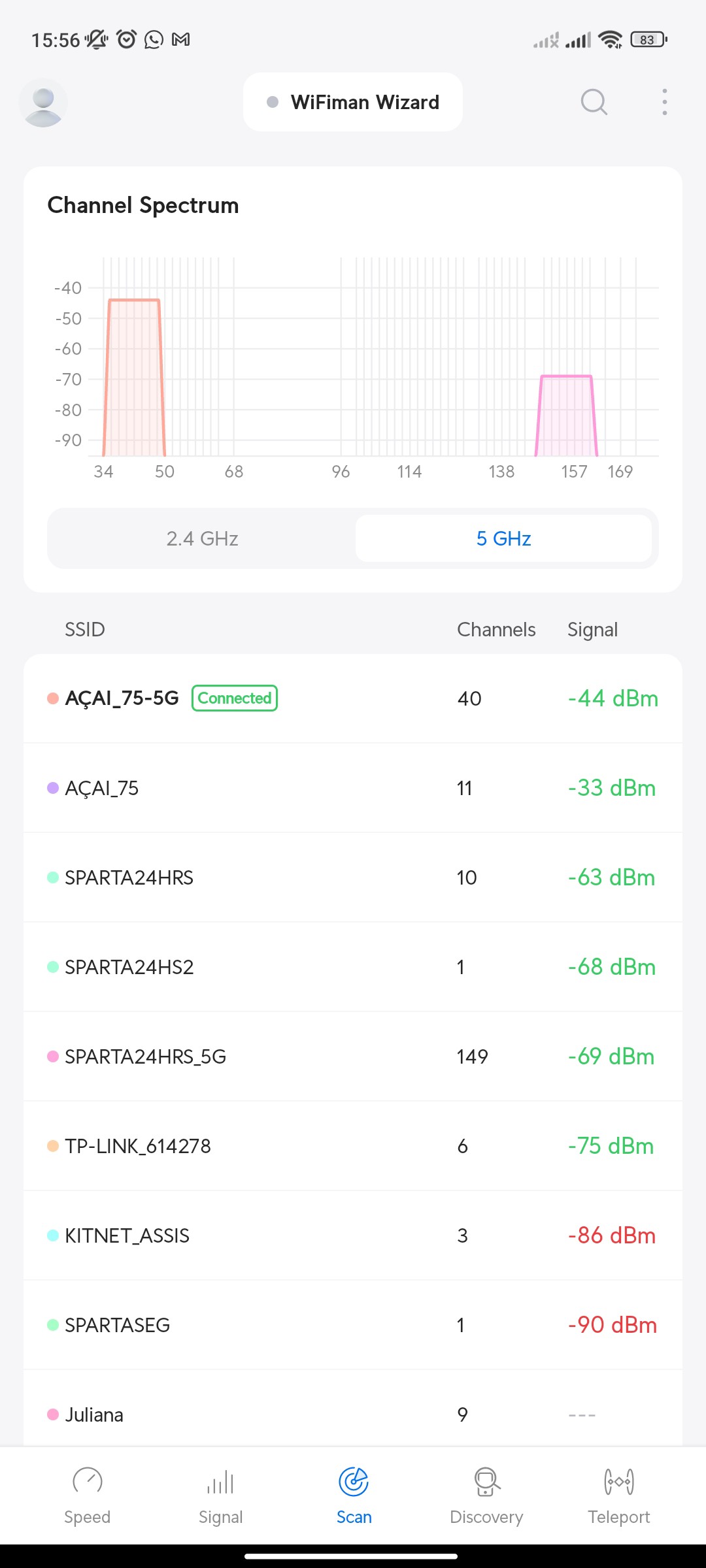This screenshot has height=1568, width=706.
Task: Tap the green Connected badge
Action: click(235, 698)
